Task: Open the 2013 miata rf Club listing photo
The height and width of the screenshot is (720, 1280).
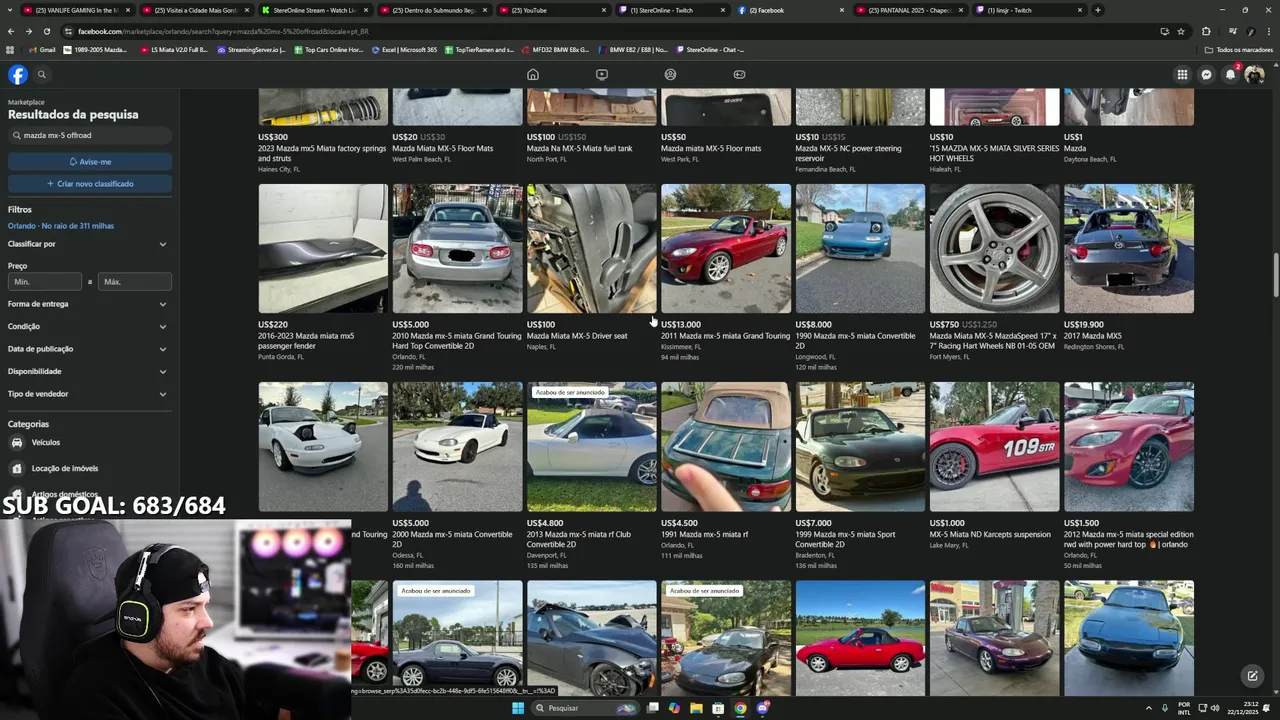Action: pyautogui.click(x=592, y=447)
